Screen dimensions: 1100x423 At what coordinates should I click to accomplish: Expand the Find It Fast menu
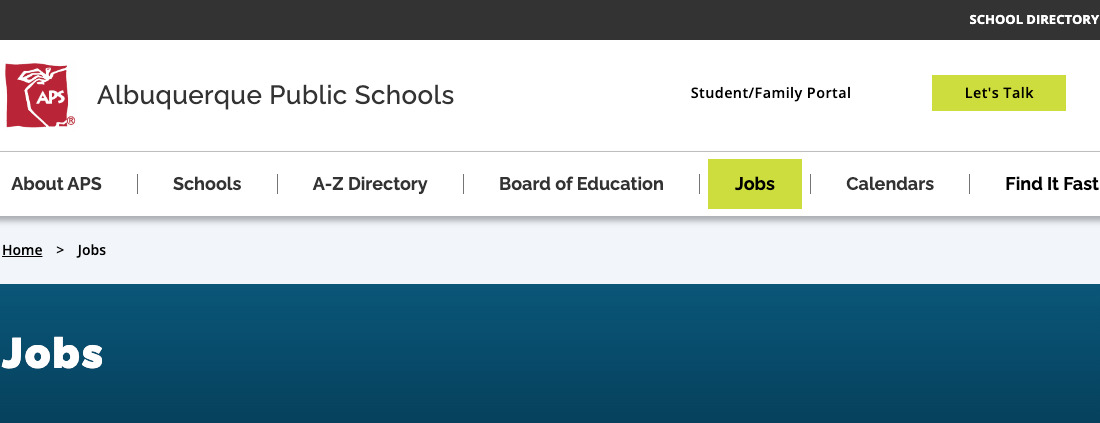pos(1051,184)
